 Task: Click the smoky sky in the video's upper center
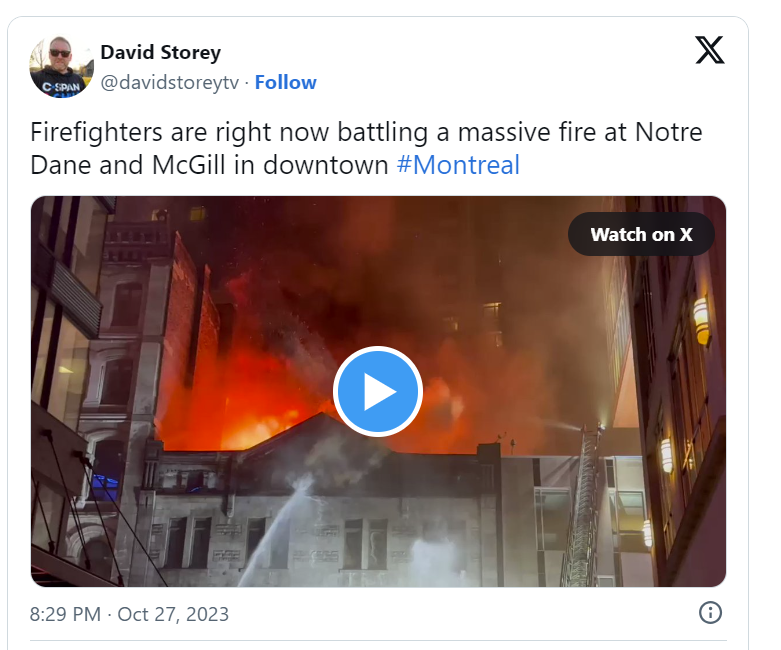pyautogui.click(x=379, y=249)
